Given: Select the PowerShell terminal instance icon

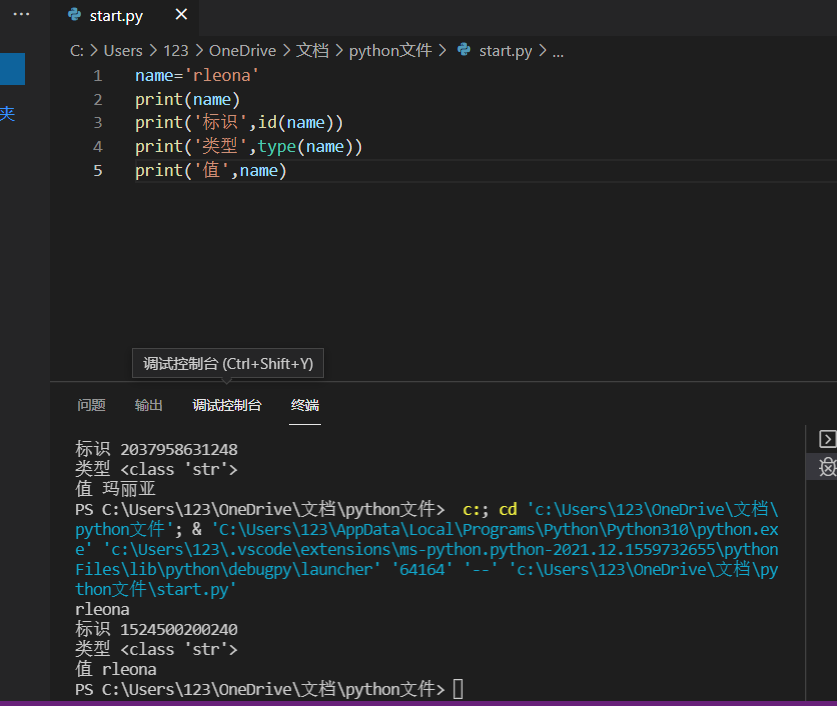Looking at the screenshot, I should pyautogui.click(x=826, y=439).
